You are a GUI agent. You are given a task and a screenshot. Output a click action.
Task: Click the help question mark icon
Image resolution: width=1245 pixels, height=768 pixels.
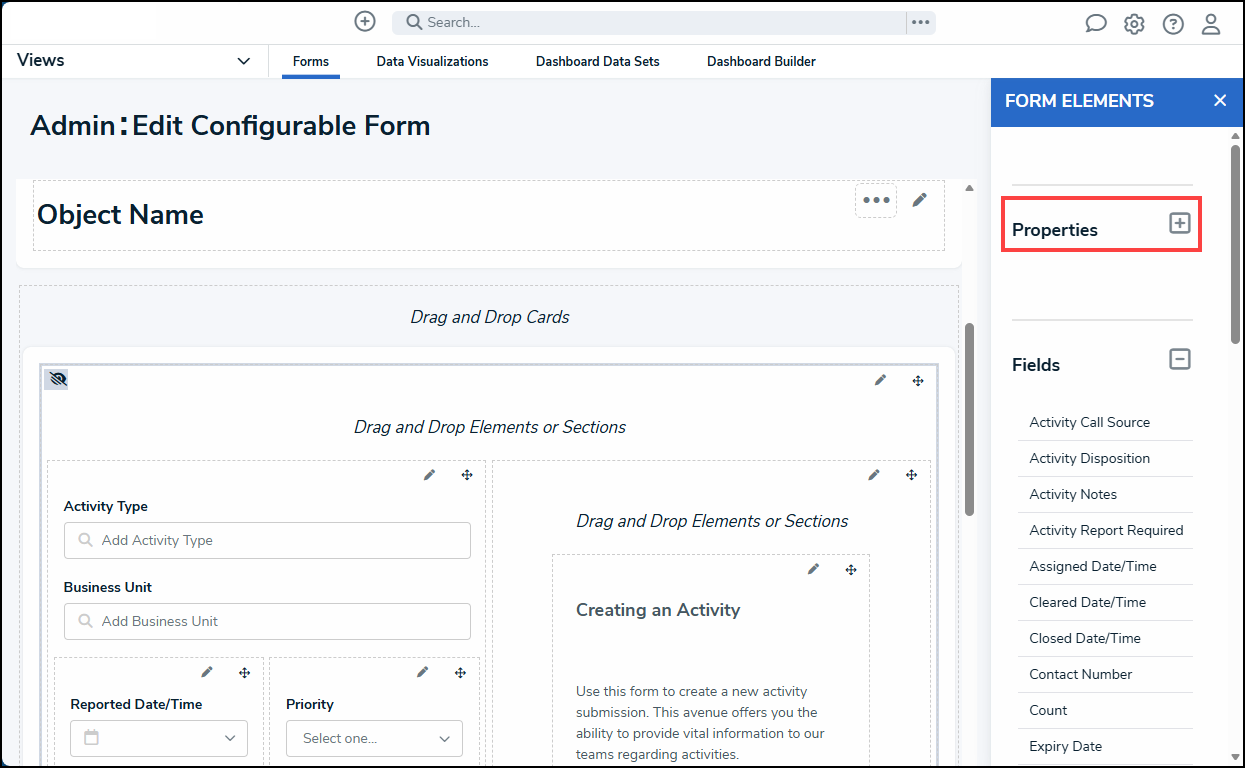click(1173, 24)
